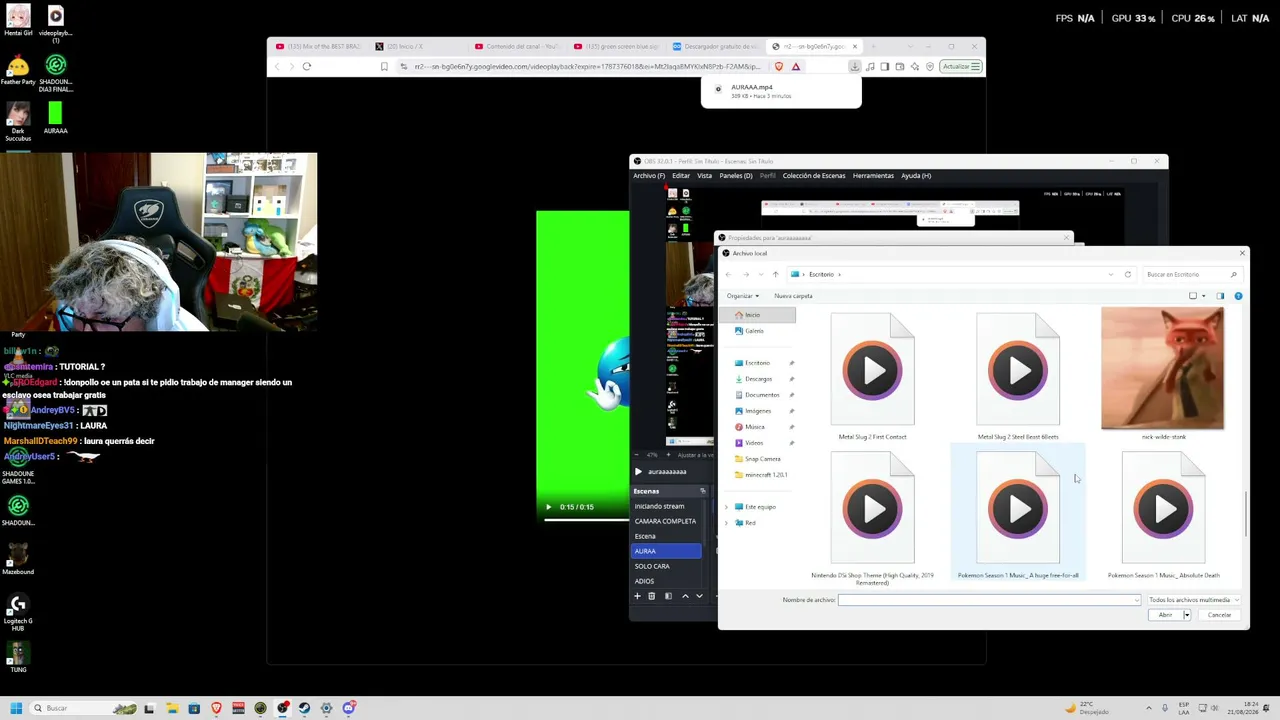
Task: Click the browser Actualizar button
Action: [960, 67]
